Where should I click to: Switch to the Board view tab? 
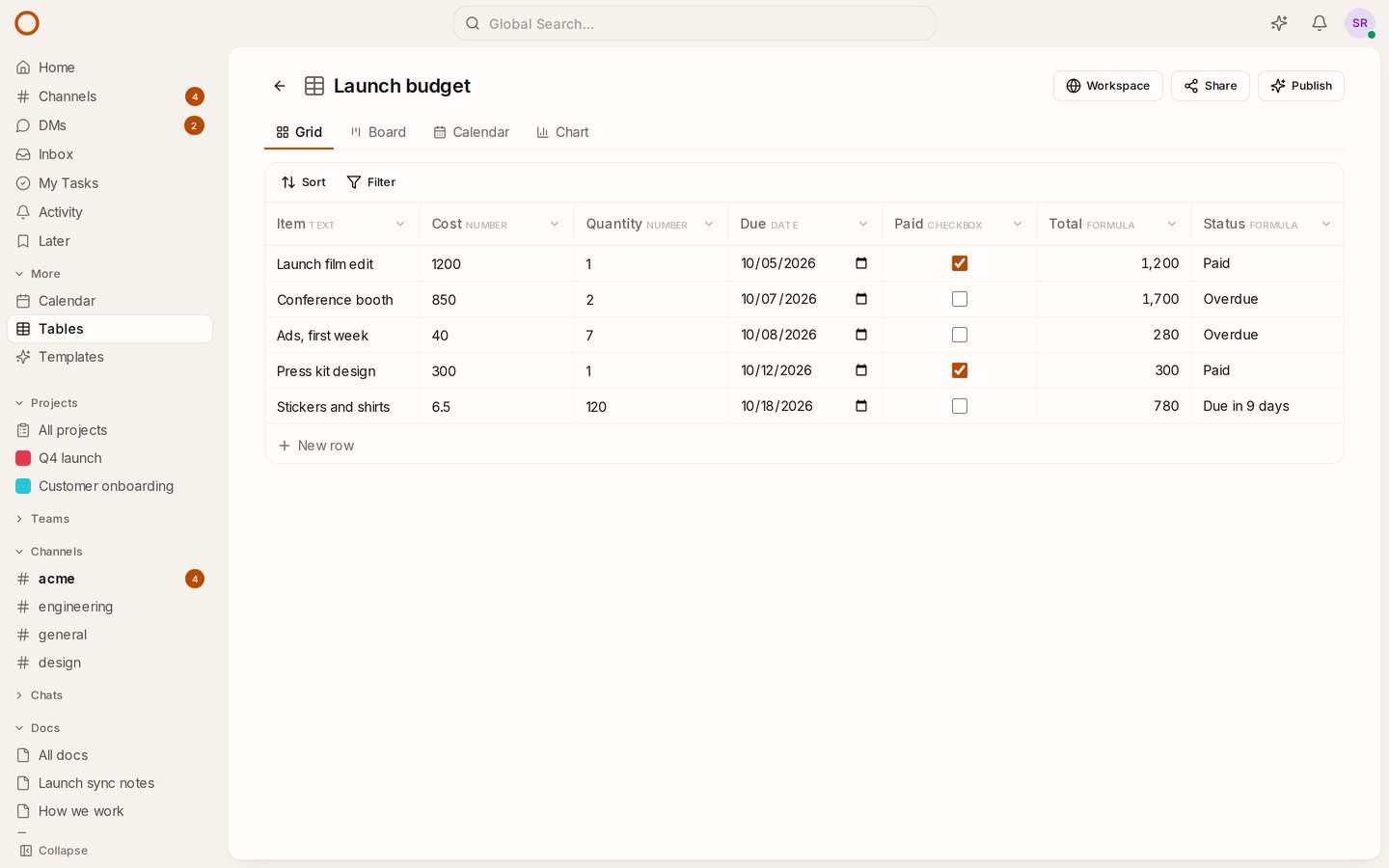coord(378,132)
